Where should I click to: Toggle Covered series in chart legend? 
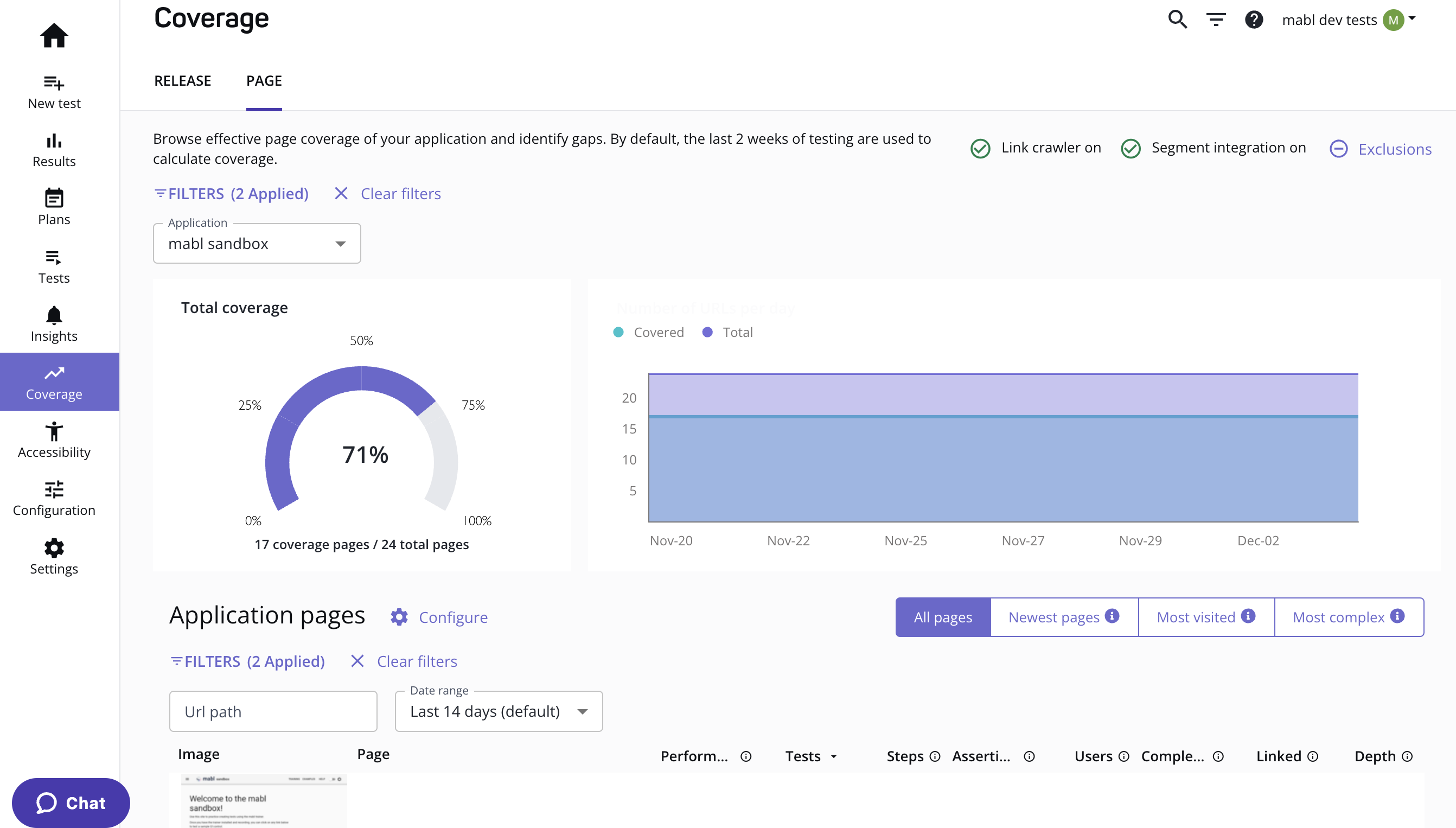click(x=649, y=332)
